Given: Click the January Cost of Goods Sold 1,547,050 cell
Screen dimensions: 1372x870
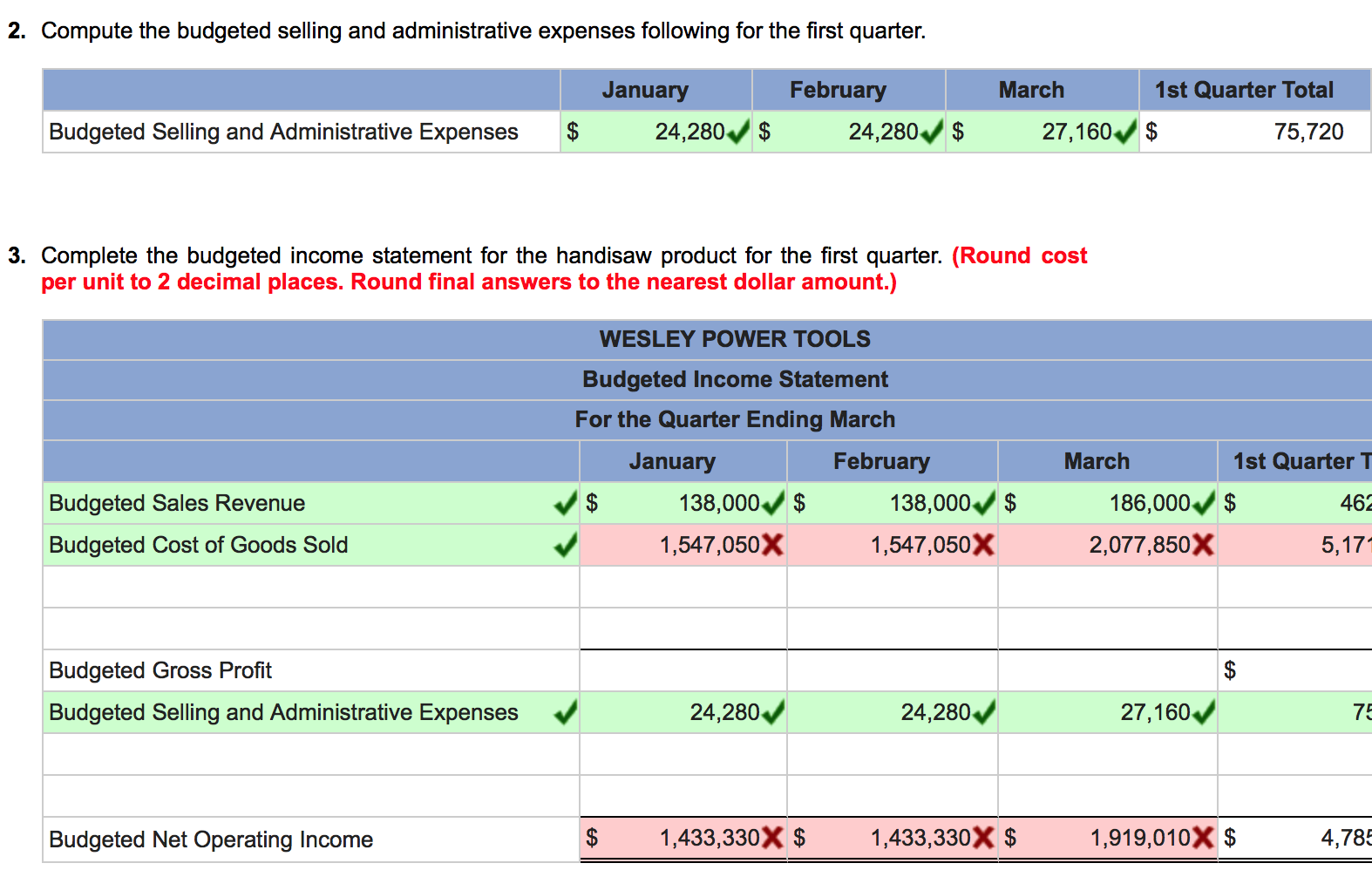Looking at the screenshot, I should click(683, 545).
